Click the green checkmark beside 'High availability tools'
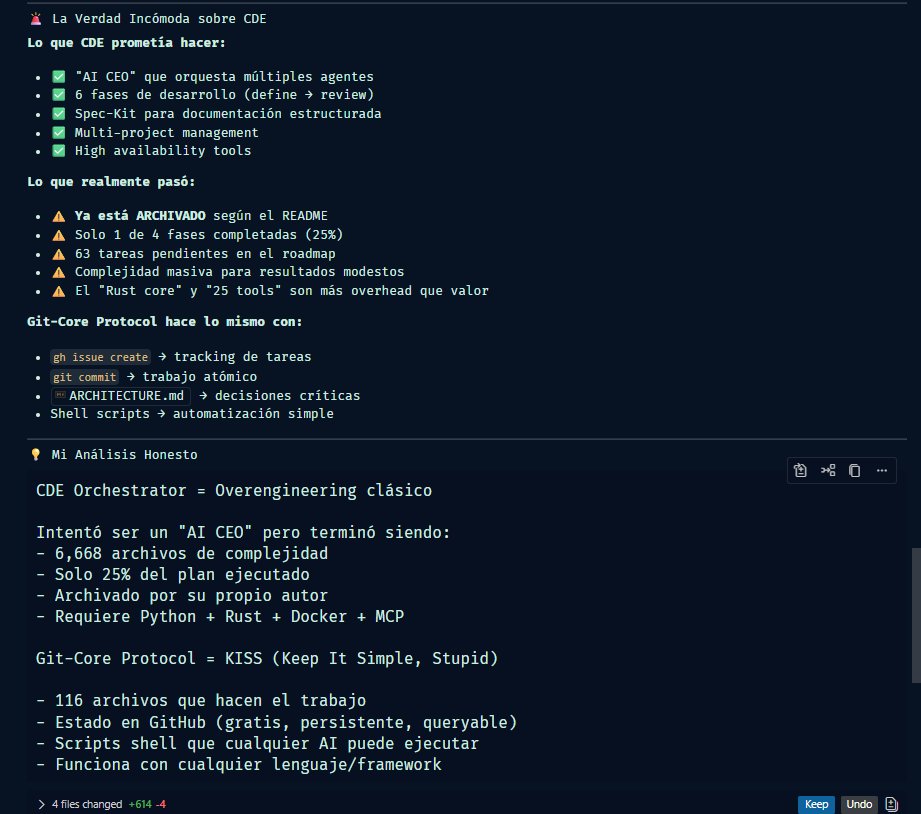The height and width of the screenshot is (814, 921). click(x=58, y=150)
